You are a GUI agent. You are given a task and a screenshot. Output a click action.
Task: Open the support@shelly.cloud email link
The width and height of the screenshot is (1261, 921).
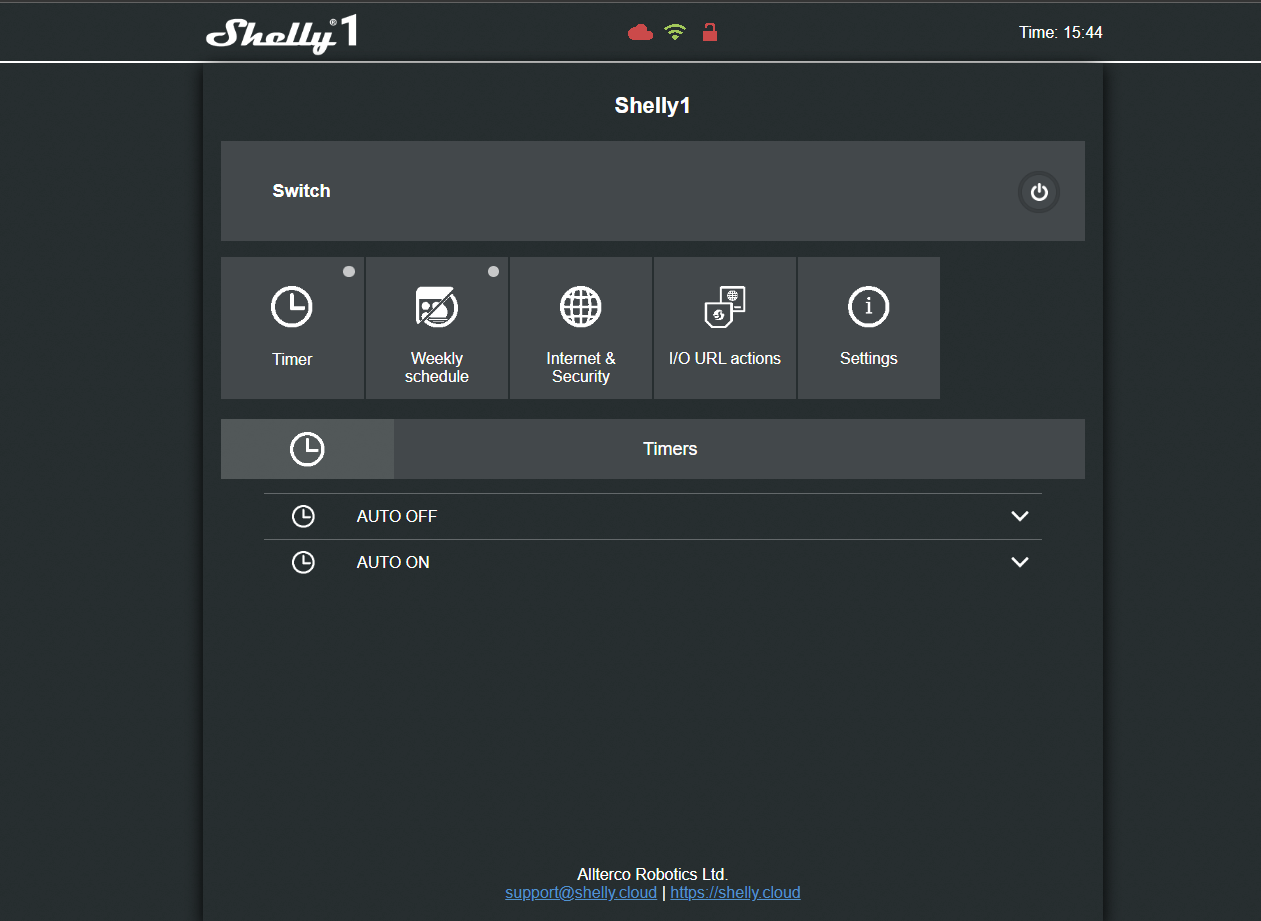coord(581,893)
